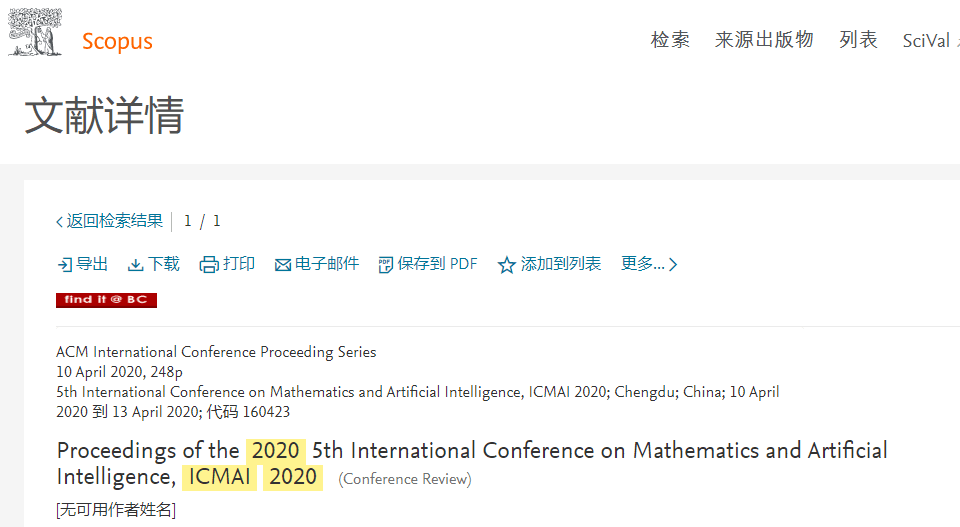The height and width of the screenshot is (527, 960).
Task: Click the printer icon next to 打印
Action: 209,264
